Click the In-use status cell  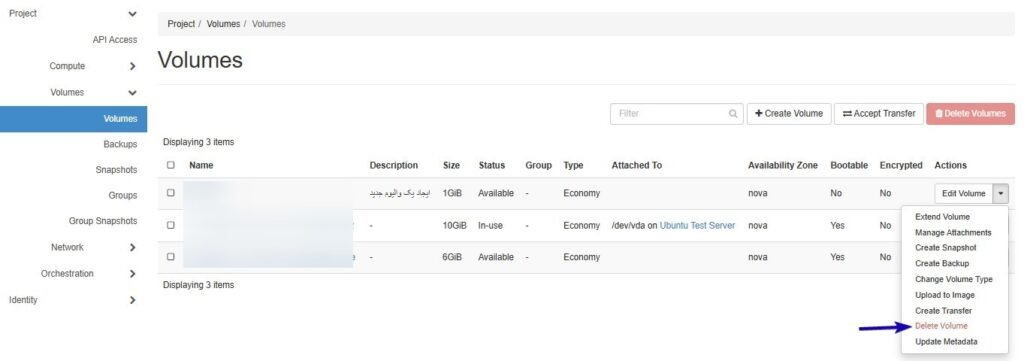point(490,225)
